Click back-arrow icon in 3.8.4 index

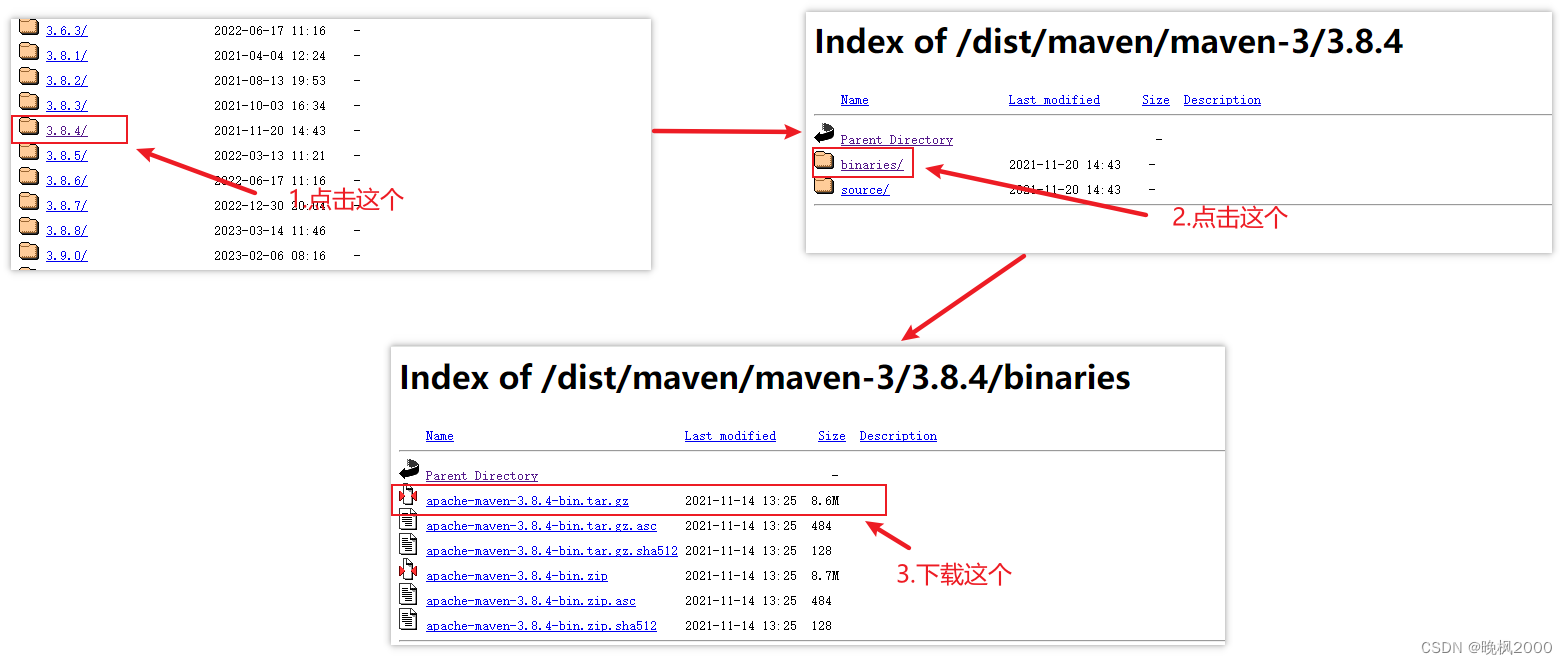824,134
